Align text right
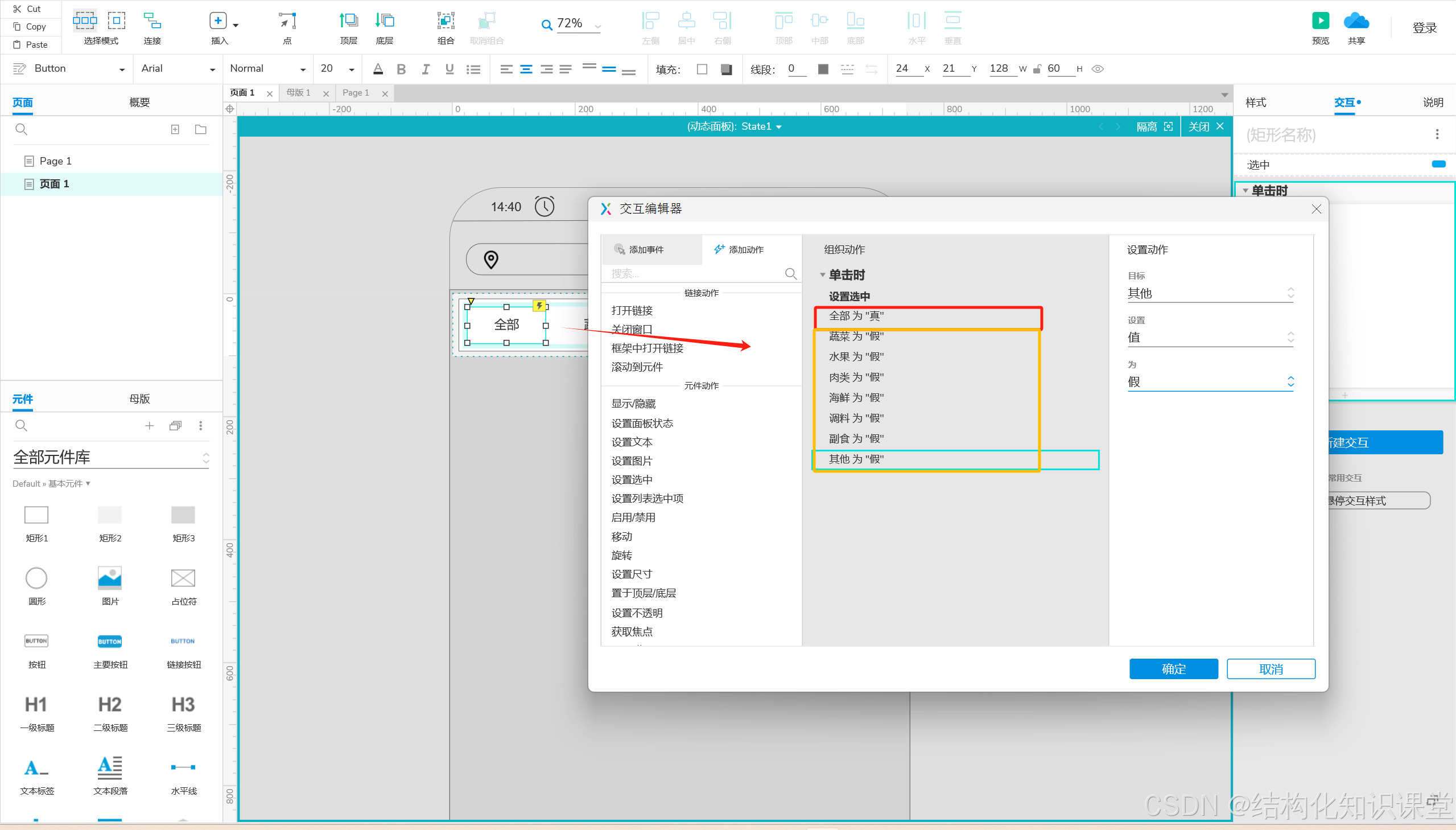Image resolution: width=1456 pixels, height=830 pixels. (x=546, y=69)
